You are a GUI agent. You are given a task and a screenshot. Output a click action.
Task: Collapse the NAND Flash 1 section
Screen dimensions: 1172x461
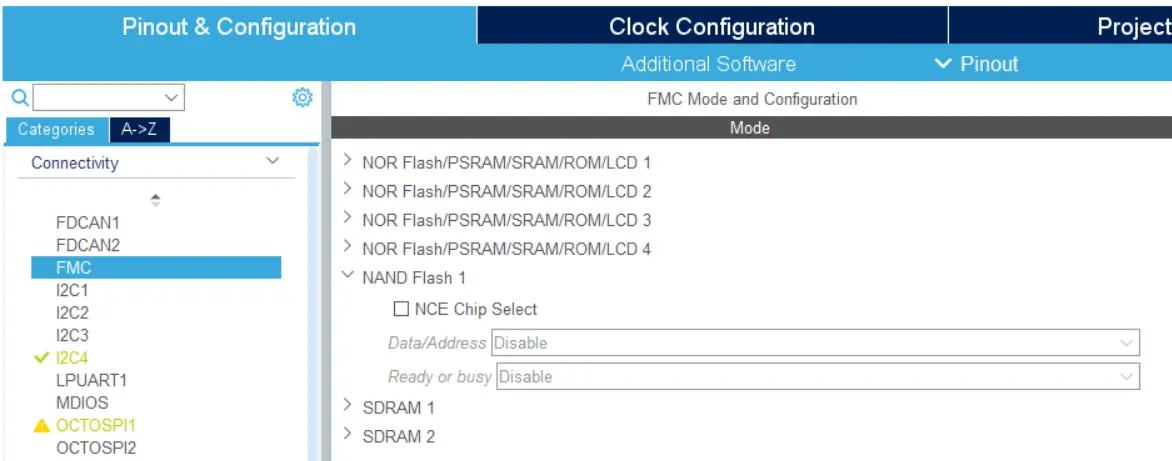(348, 277)
